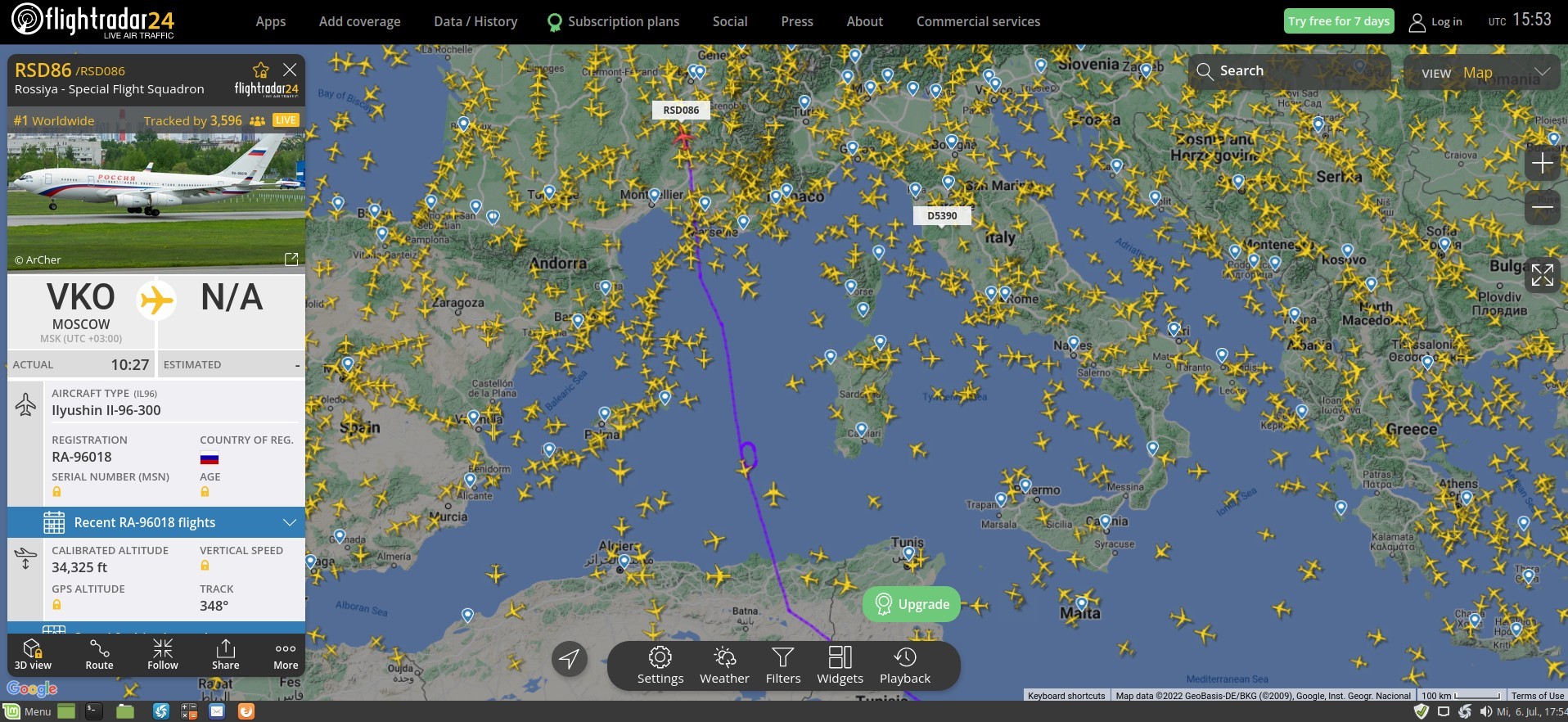Viewport: 1568px width, 722px height.
Task: Click the locked AGE padlock
Action: tap(205, 492)
